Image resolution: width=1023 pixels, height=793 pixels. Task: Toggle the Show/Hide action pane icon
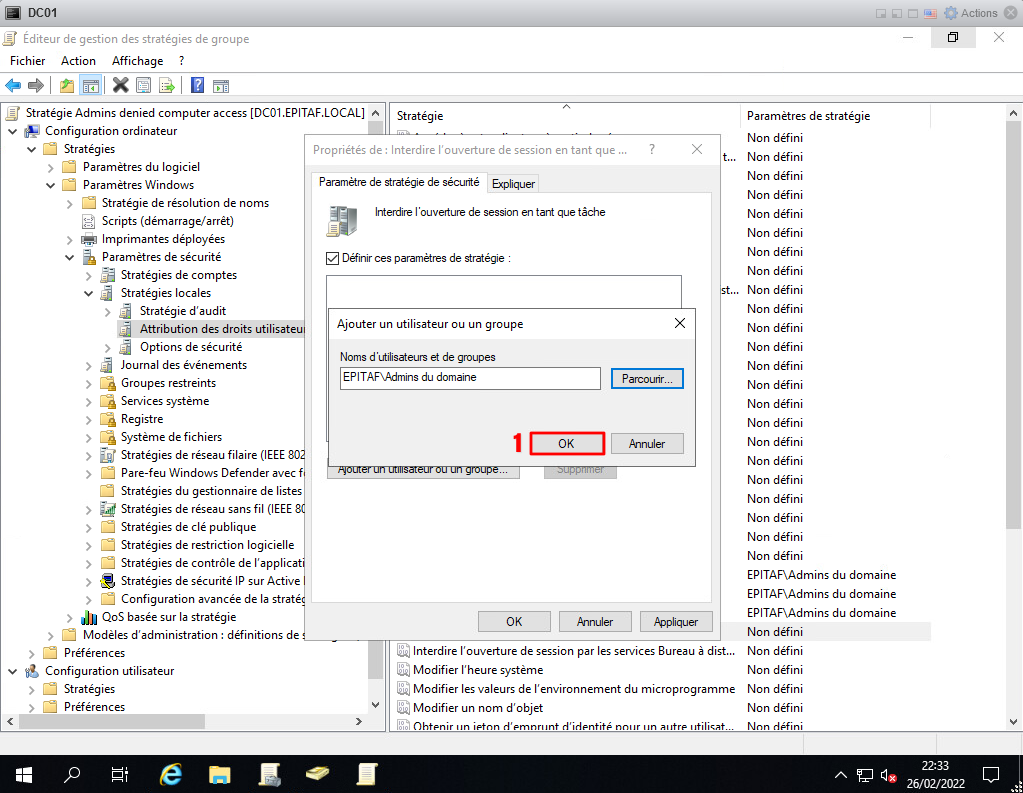[x=221, y=86]
